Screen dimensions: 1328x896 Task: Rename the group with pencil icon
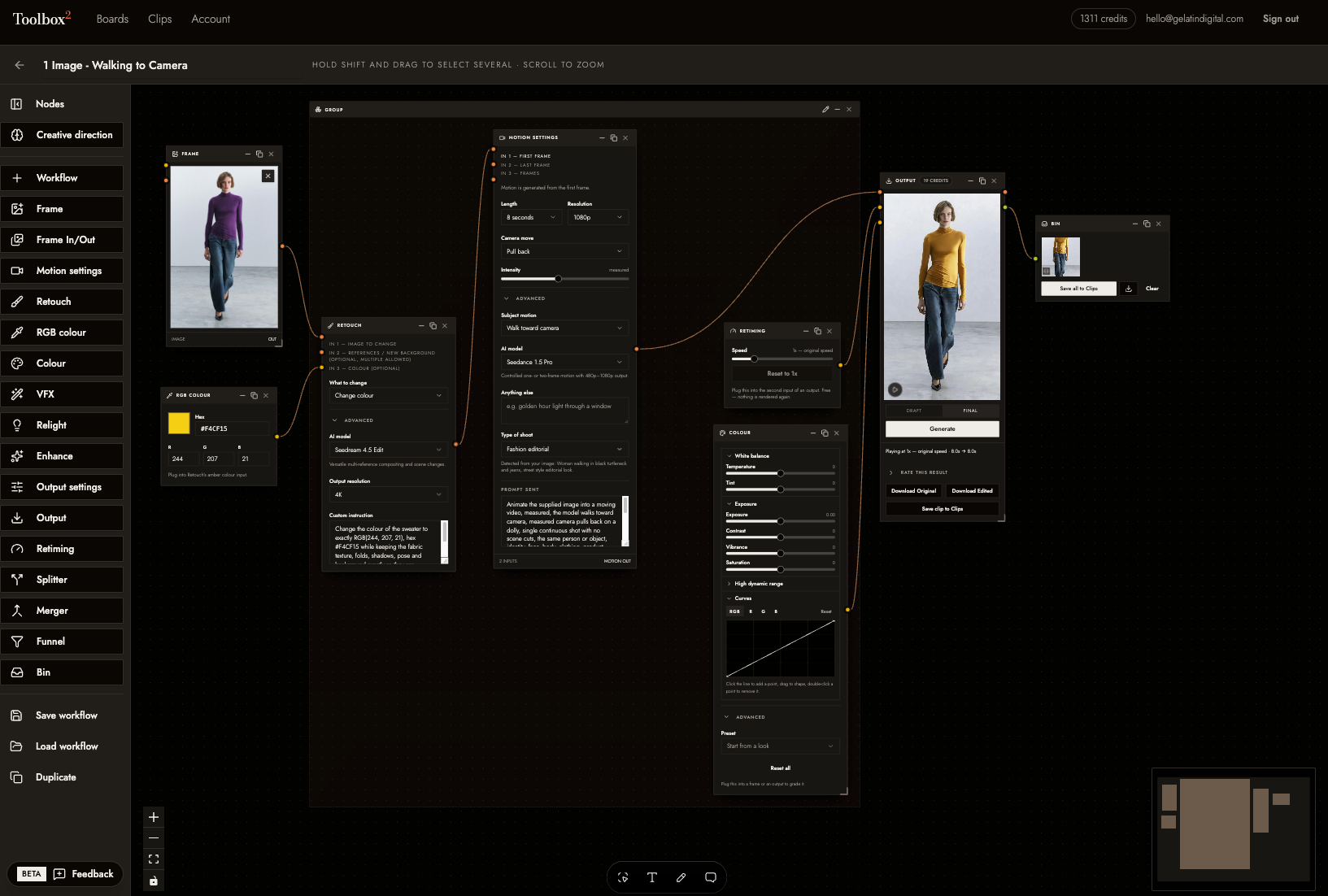click(825, 109)
